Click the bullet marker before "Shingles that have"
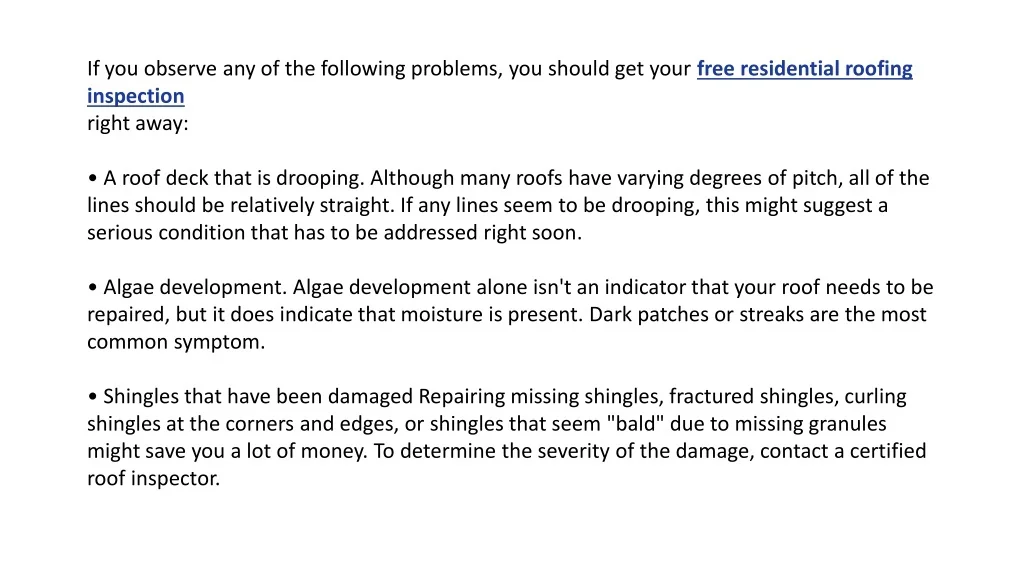Image resolution: width=1024 pixels, height=576 pixels. click(92, 397)
